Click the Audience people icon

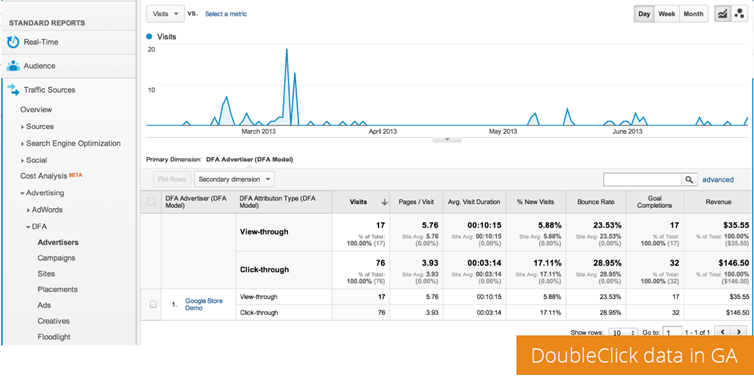click(13, 66)
